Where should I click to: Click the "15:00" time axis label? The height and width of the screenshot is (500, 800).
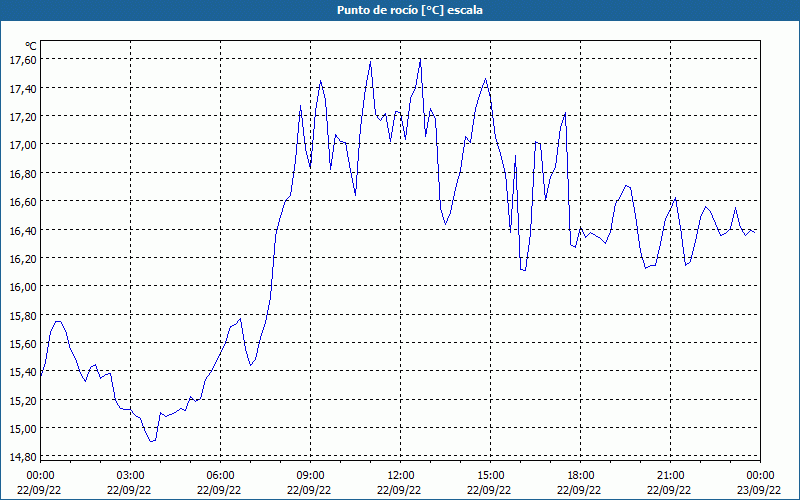pyautogui.click(x=490, y=476)
